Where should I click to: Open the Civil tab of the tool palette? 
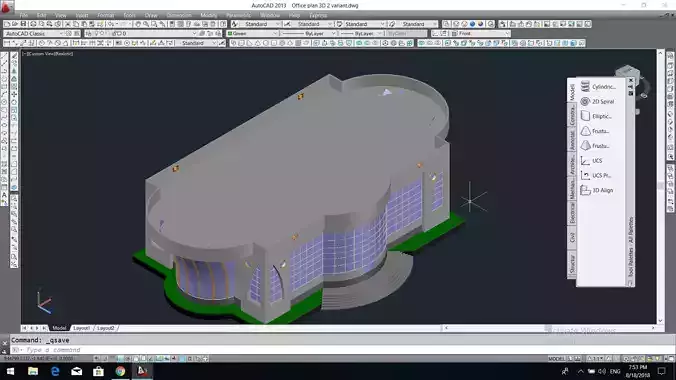click(x=572, y=237)
